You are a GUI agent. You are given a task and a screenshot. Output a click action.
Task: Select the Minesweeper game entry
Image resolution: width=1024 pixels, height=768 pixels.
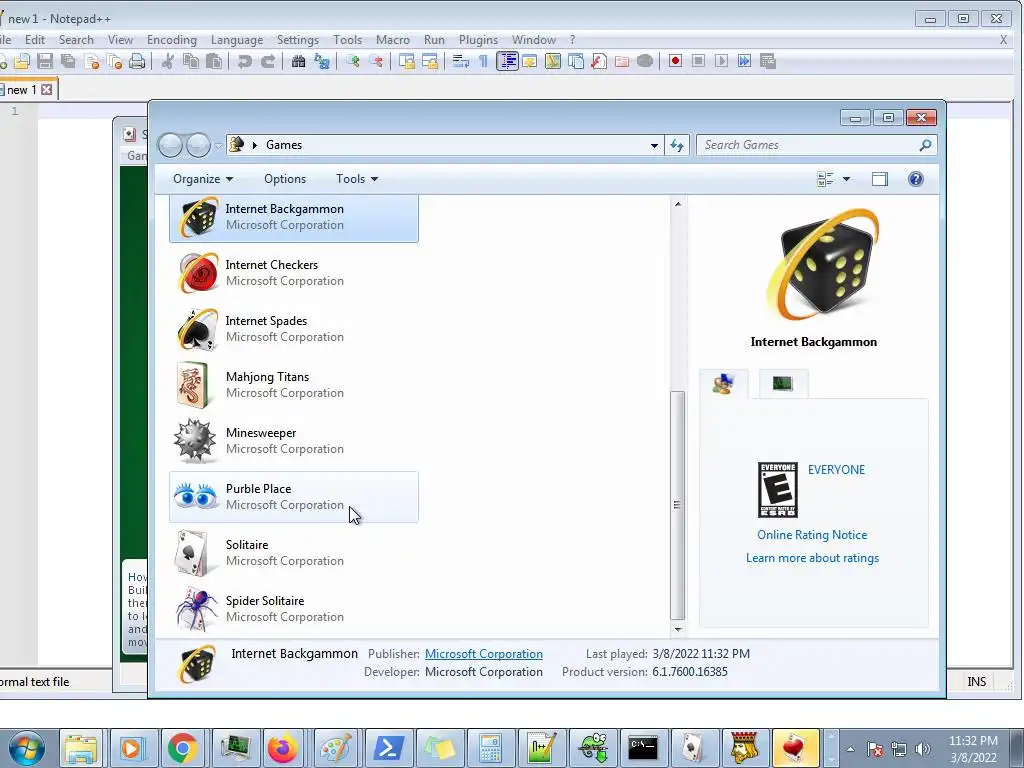(294, 441)
